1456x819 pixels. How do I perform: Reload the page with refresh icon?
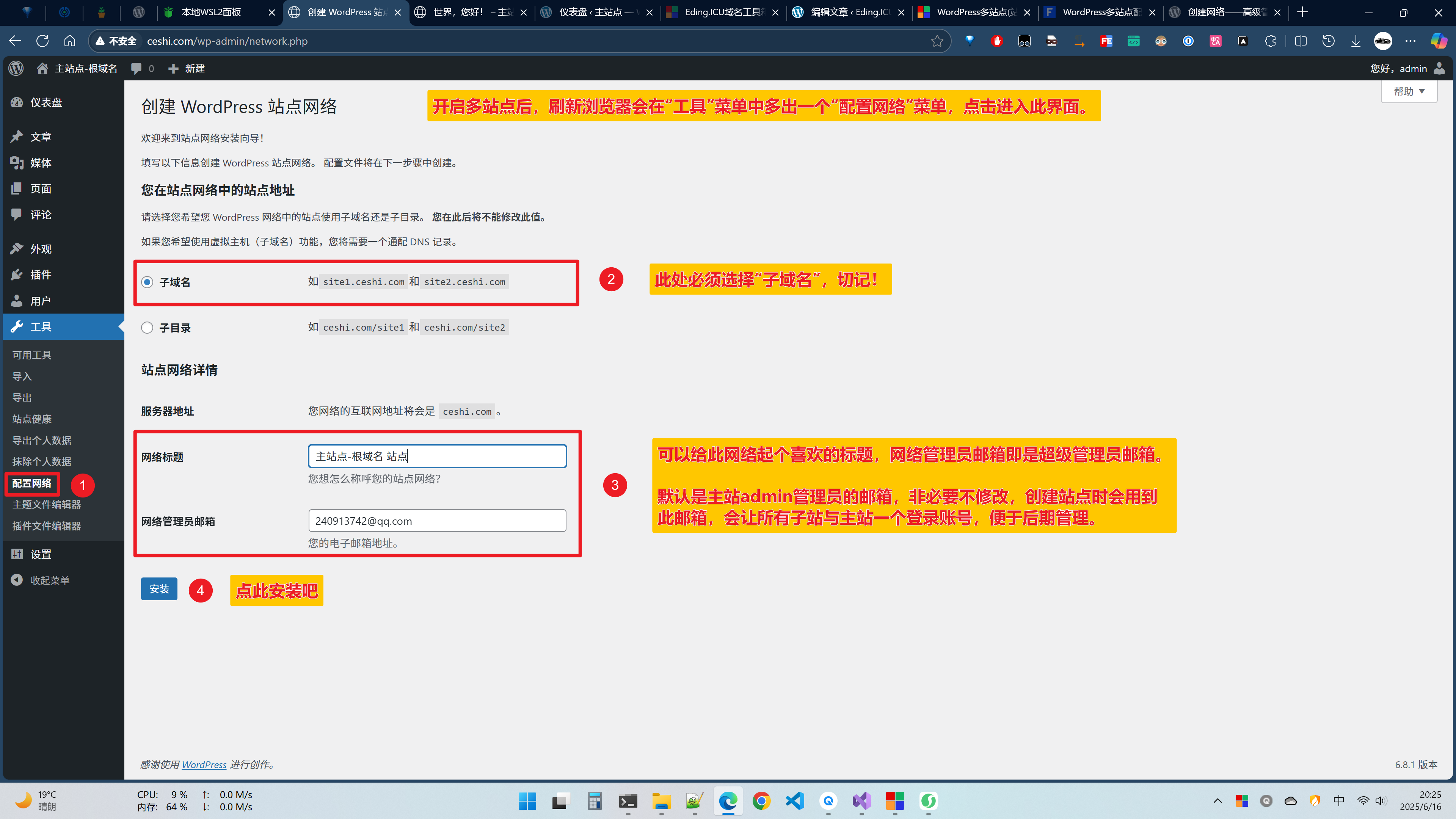click(42, 41)
